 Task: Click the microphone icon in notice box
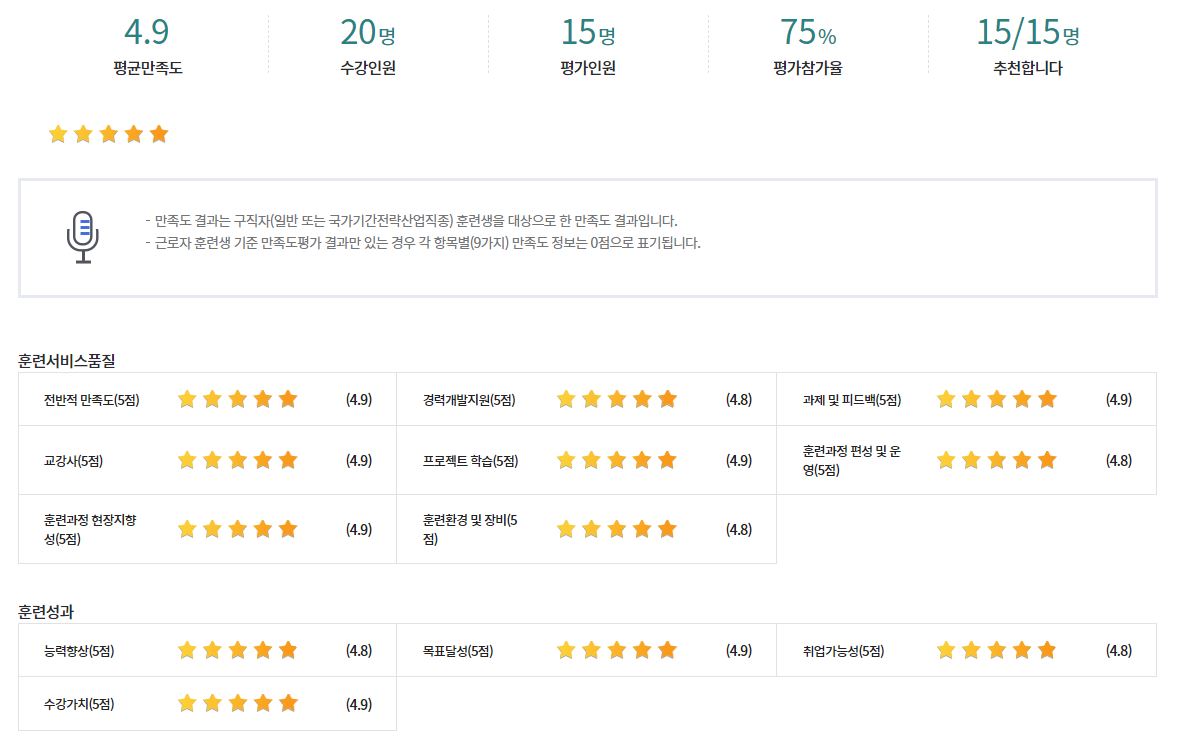point(83,237)
